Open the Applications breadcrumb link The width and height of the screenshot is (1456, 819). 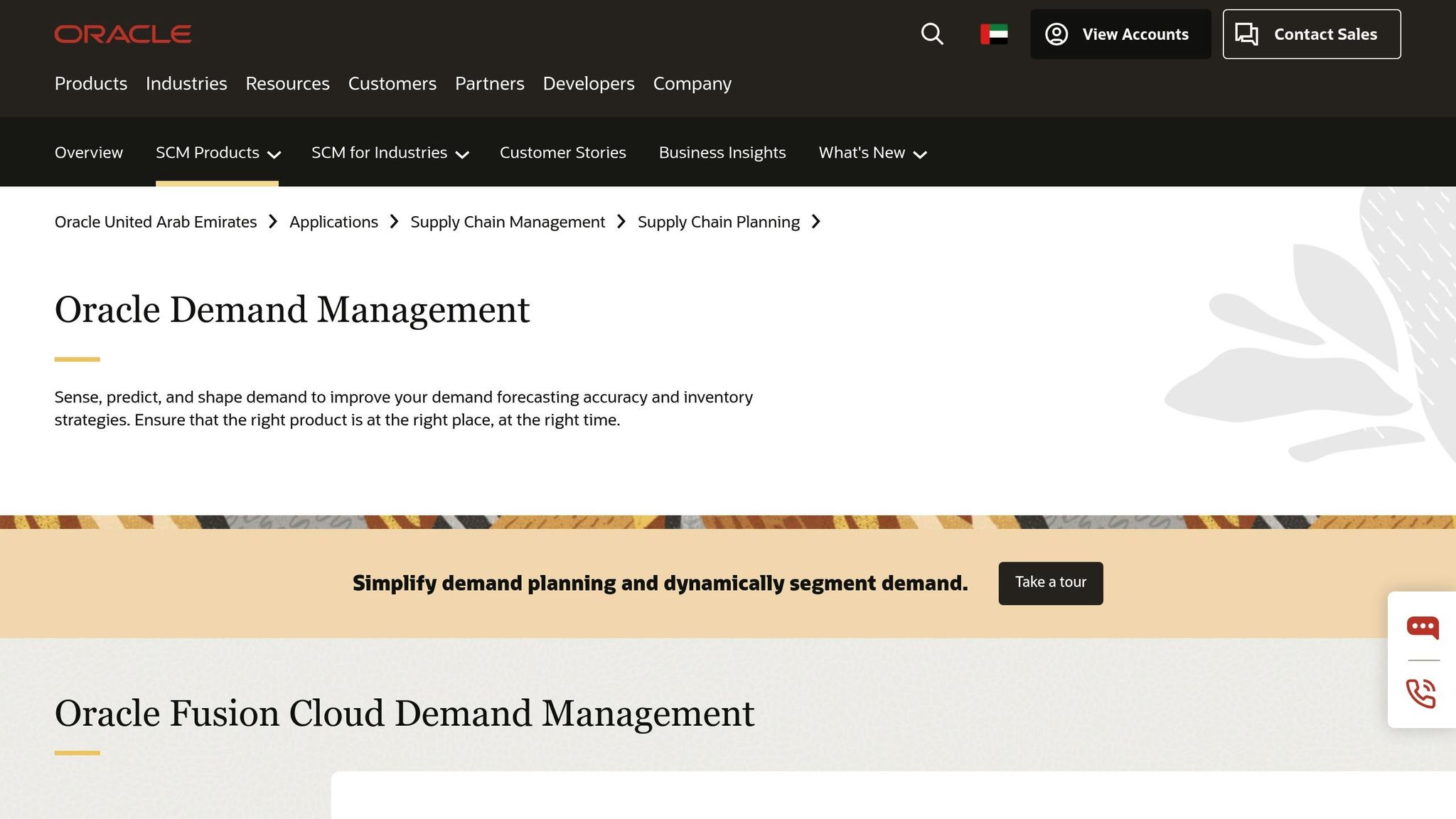coord(334,222)
